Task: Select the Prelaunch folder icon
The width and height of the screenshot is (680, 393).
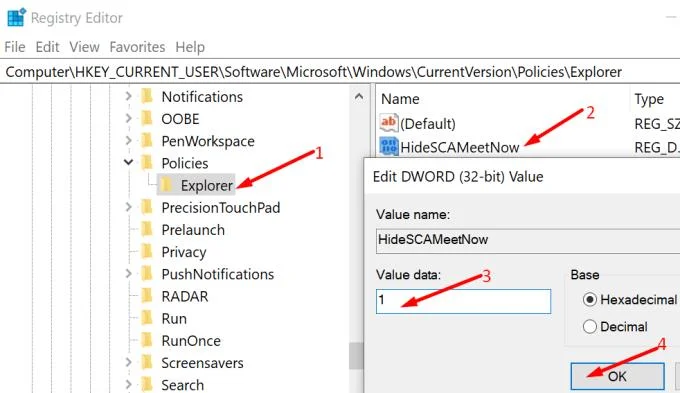Action: click(x=147, y=229)
